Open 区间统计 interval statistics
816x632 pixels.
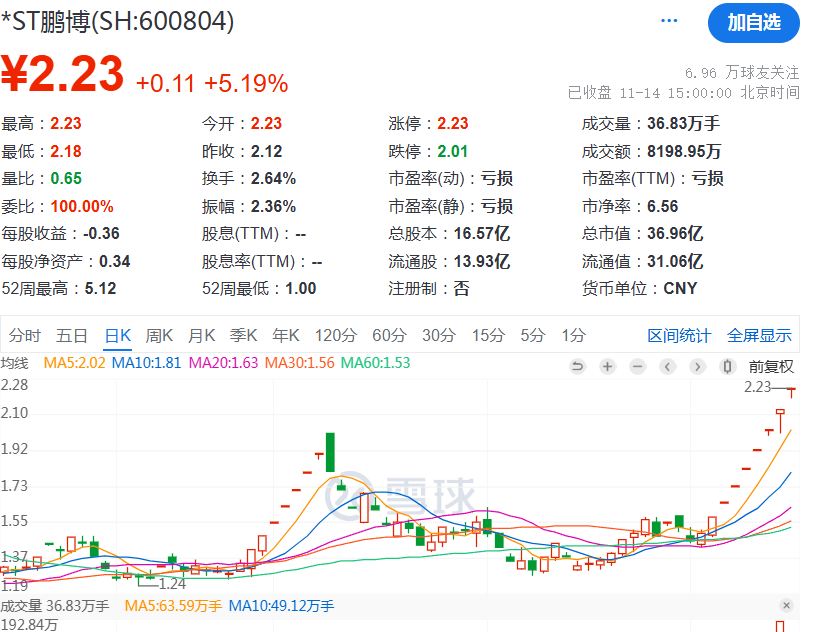(x=680, y=337)
